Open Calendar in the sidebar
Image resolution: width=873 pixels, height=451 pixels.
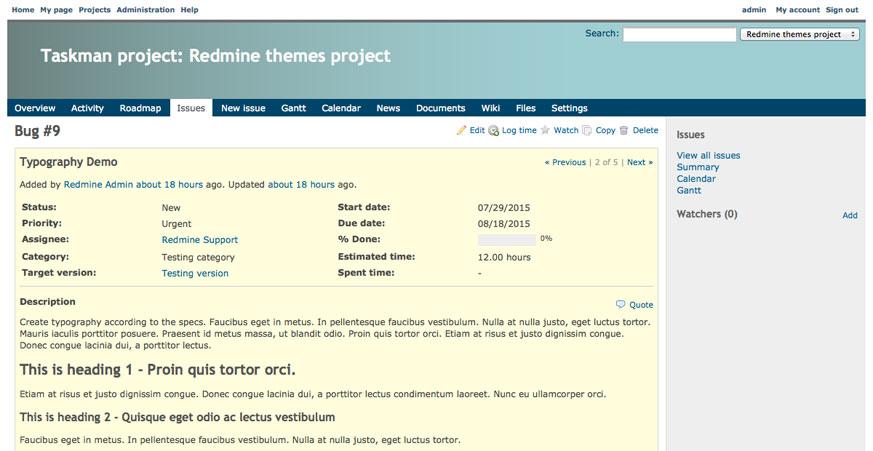(x=696, y=179)
